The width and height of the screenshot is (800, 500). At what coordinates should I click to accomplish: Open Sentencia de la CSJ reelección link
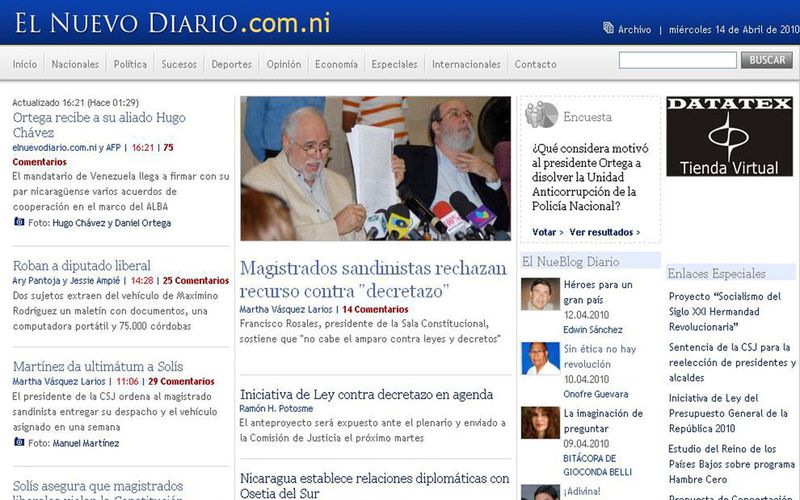pyautogui.click(x=732, y=362)
